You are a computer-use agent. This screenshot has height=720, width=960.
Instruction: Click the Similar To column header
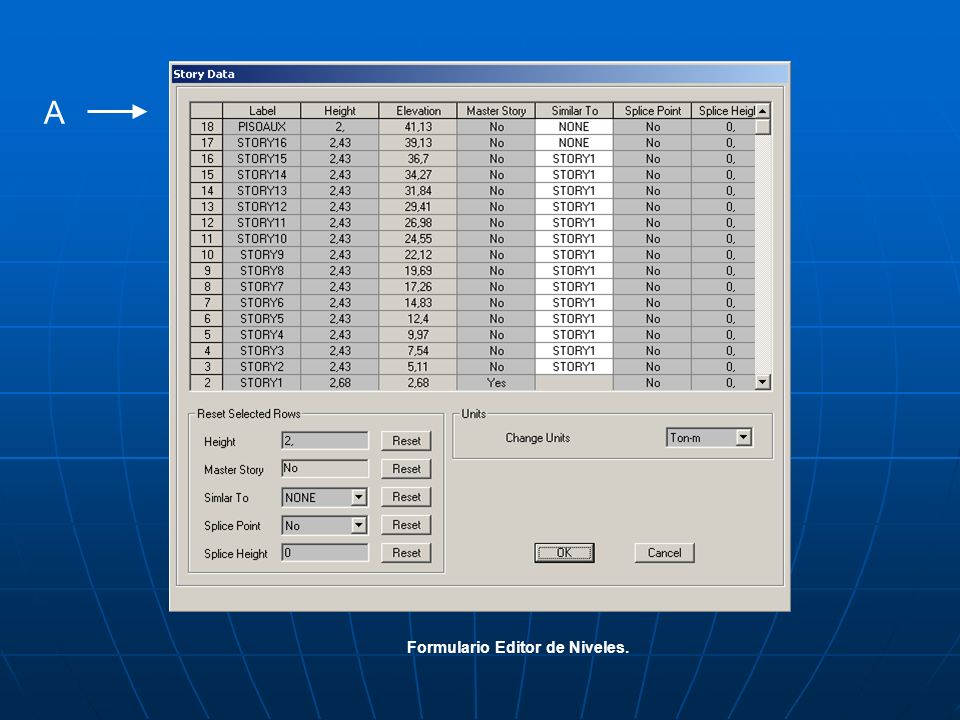coord(574,111)
